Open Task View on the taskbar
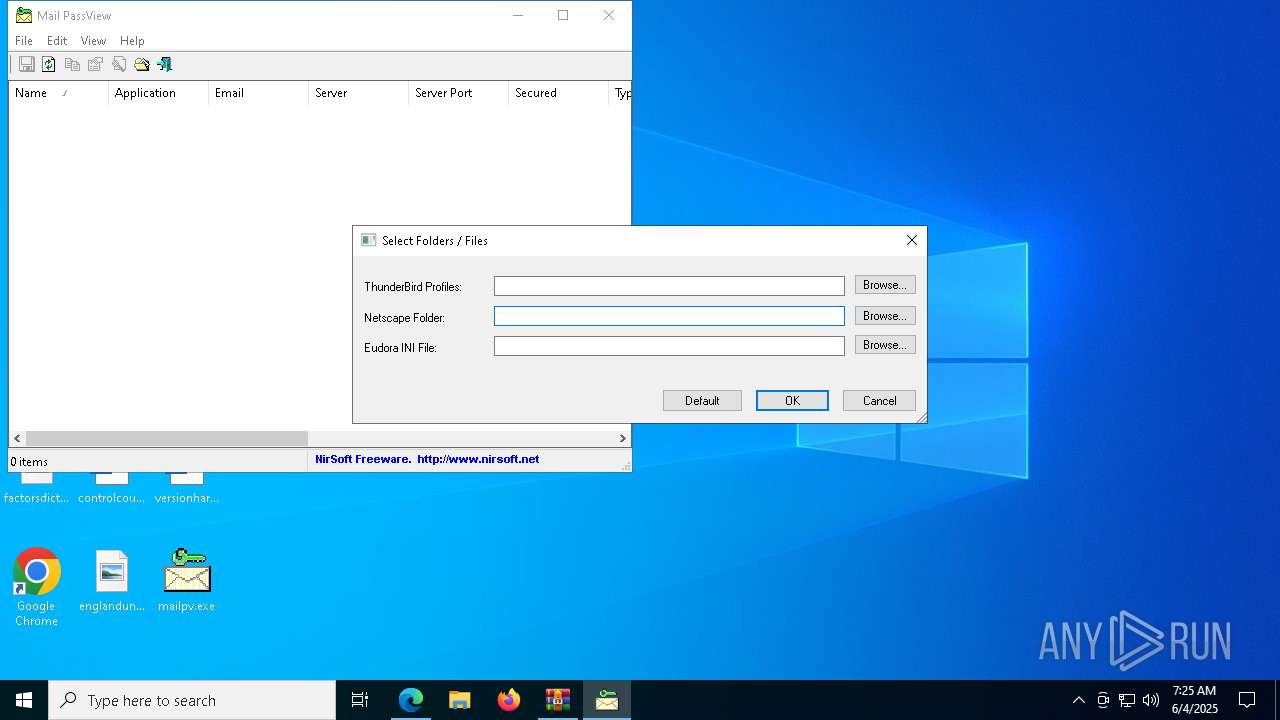This screenshot has width=1280, height=720. [x=360, y=700]
